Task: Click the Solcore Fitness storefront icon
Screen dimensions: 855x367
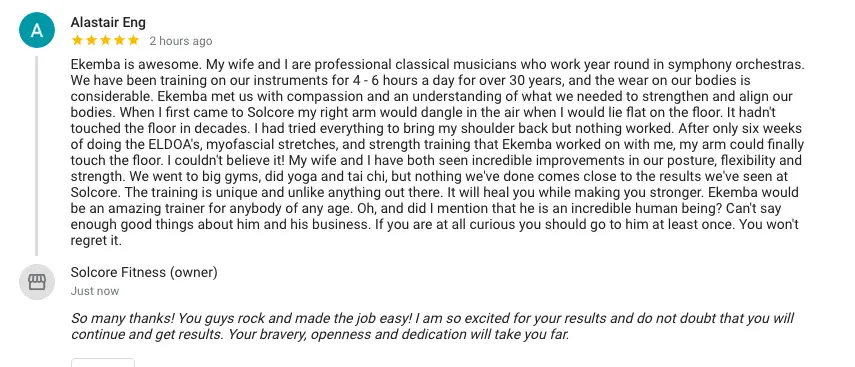Action: (37, 282)
